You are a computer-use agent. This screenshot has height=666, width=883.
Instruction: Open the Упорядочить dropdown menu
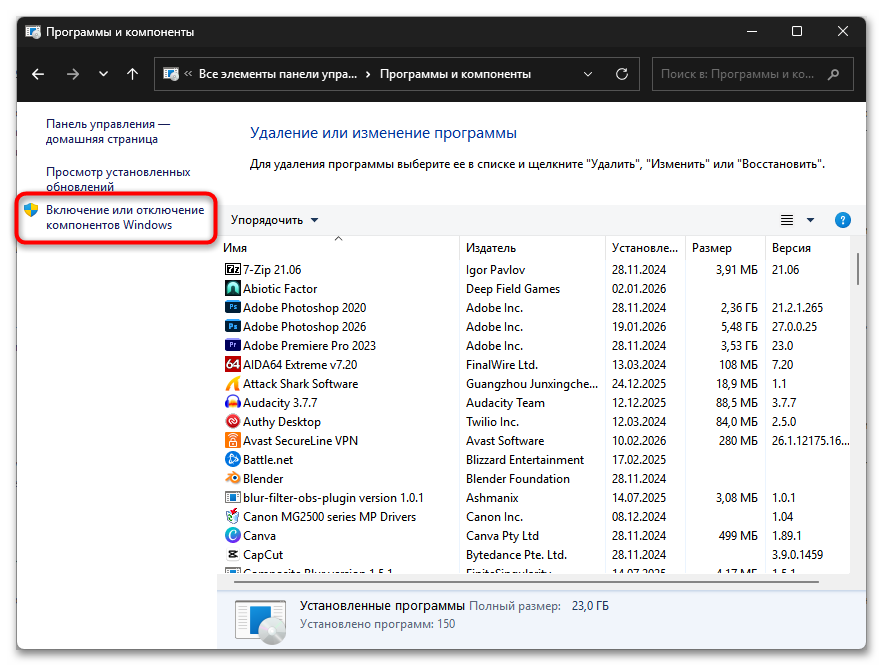coord(274,220)
